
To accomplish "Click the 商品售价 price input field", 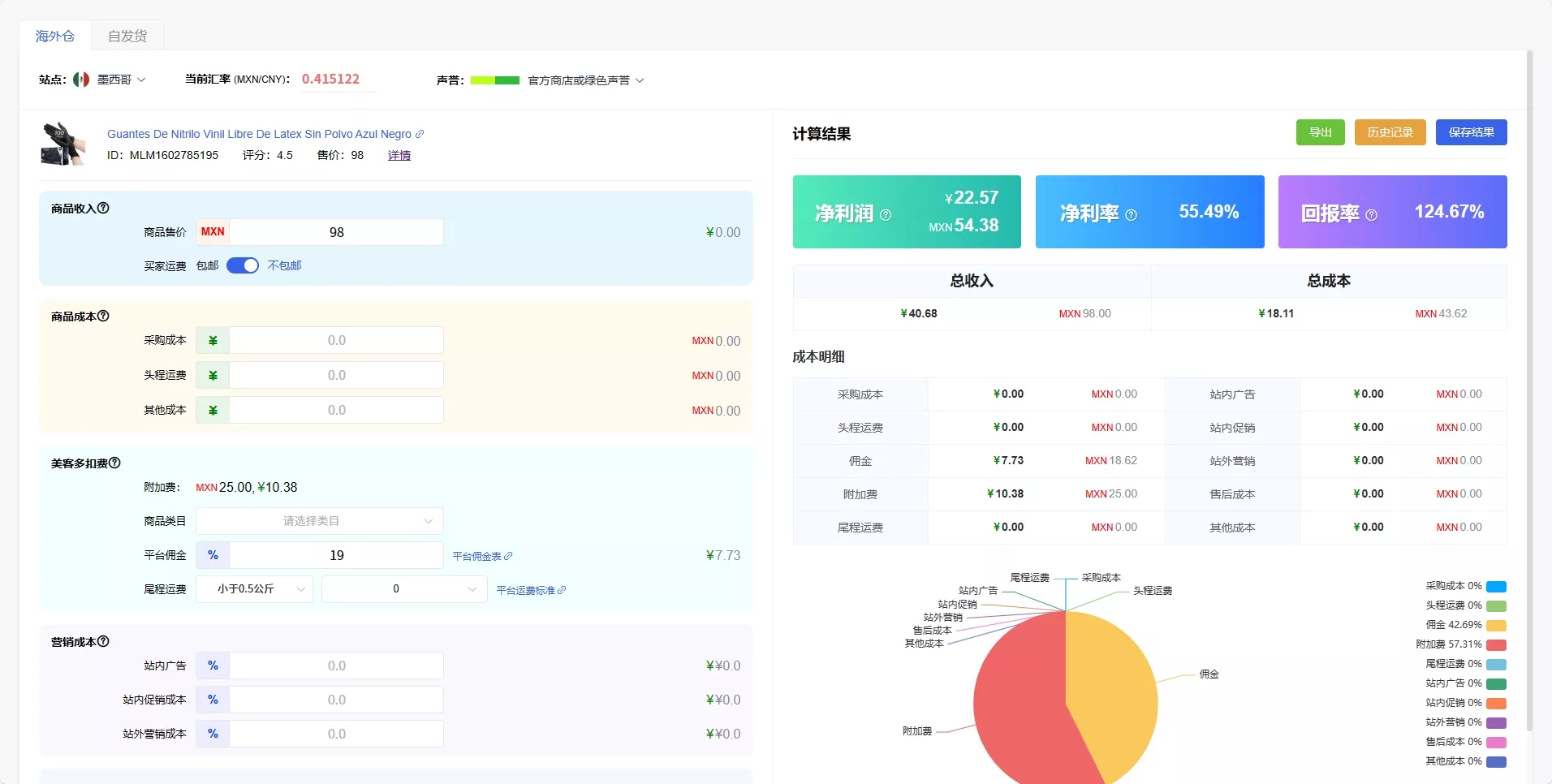I will (336, 232).
